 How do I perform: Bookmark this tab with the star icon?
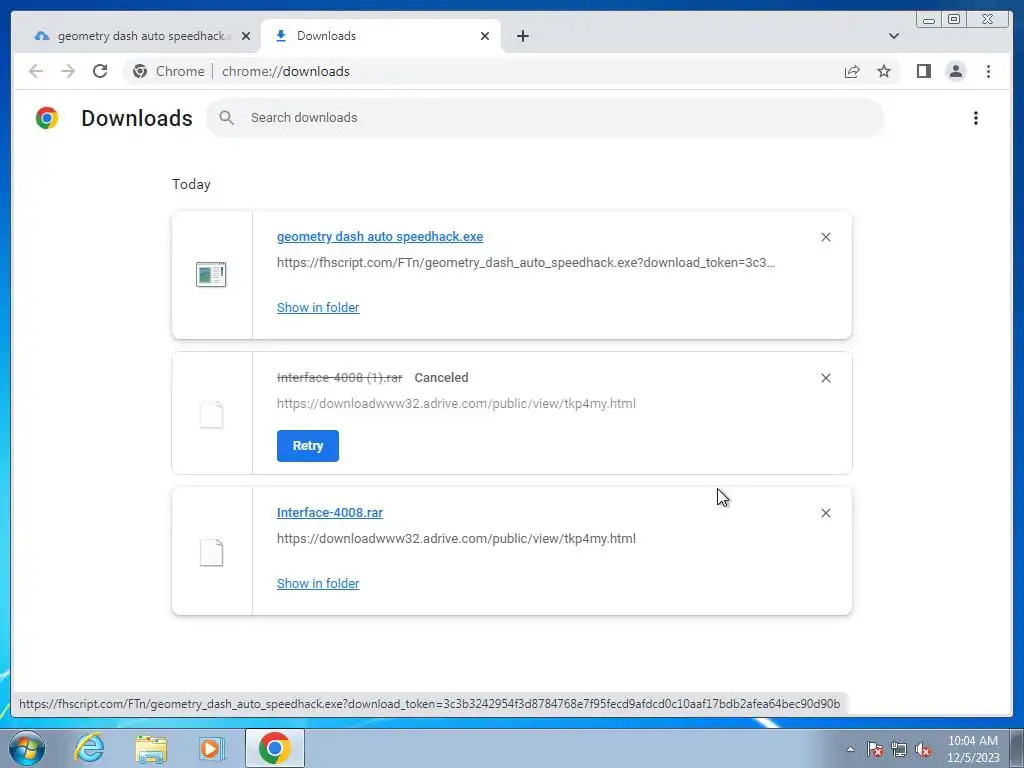884,71
